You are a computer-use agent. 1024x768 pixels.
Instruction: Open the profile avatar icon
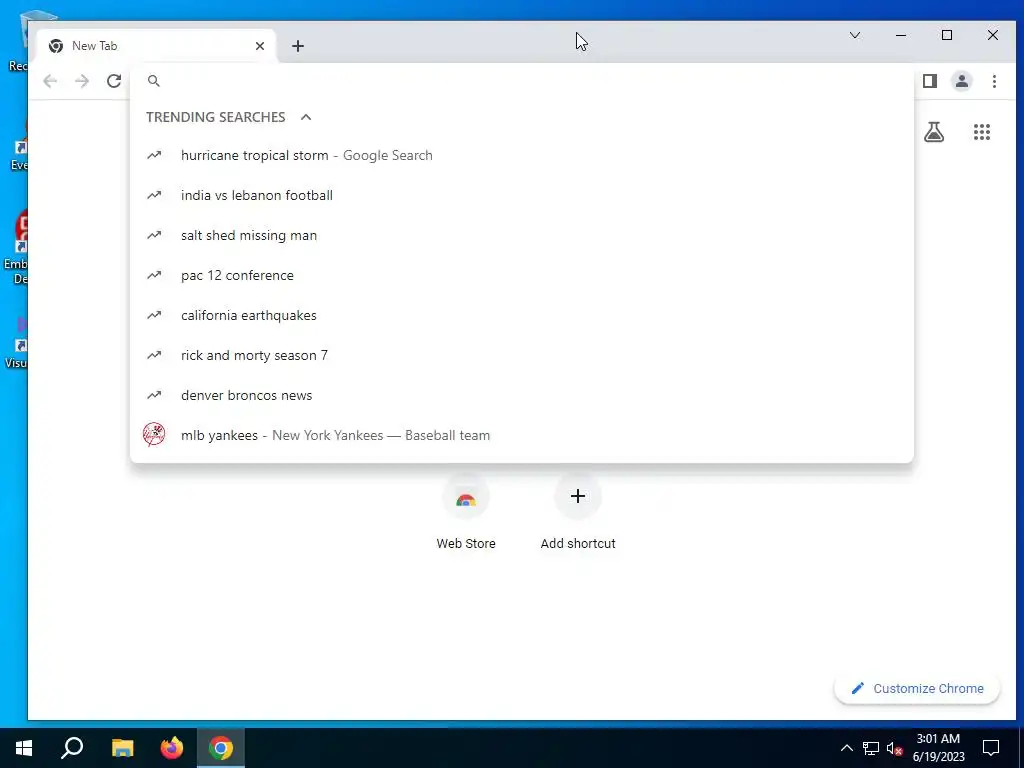(x=962, y=81)
